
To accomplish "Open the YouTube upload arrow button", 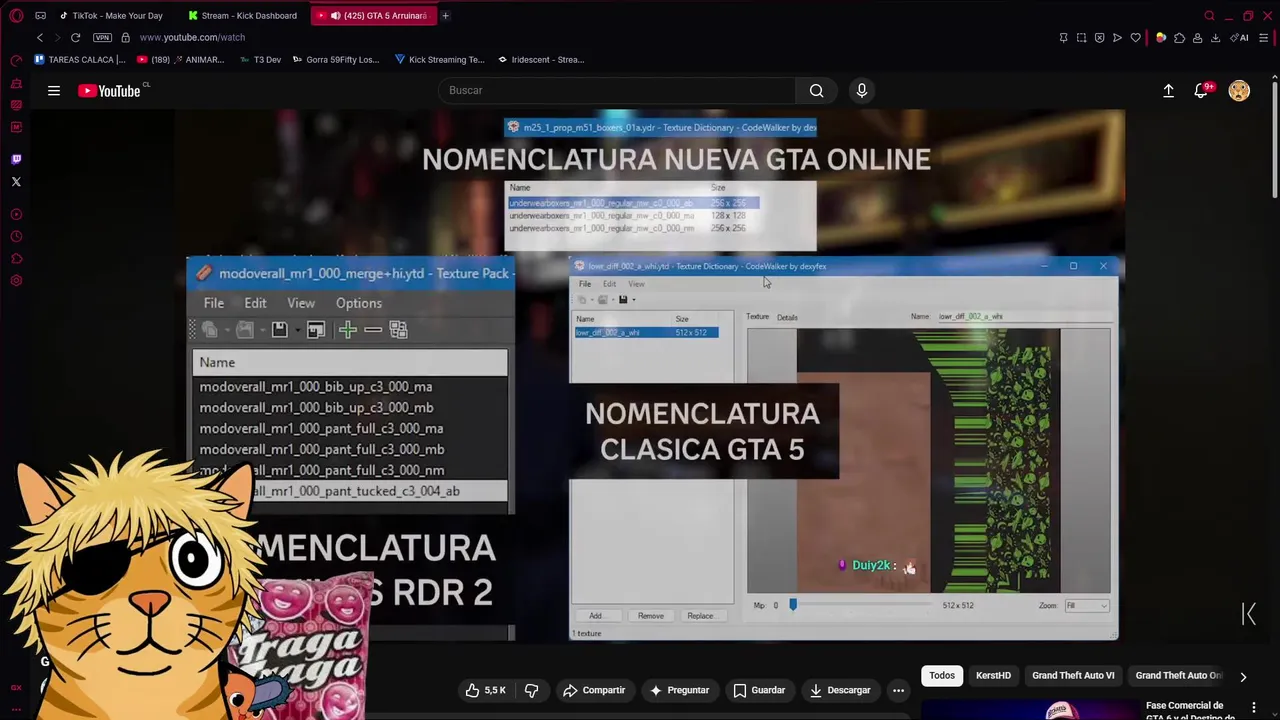I will 1168,91.
